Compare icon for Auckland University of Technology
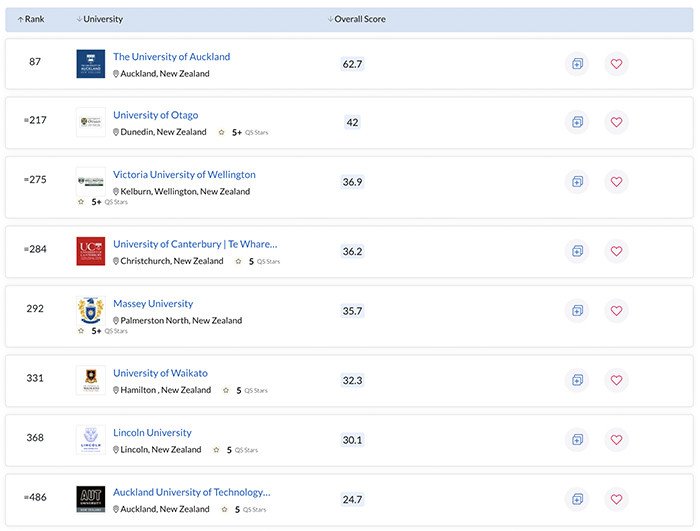This screenshot has width=700, height=531. (x=577, y=499)
